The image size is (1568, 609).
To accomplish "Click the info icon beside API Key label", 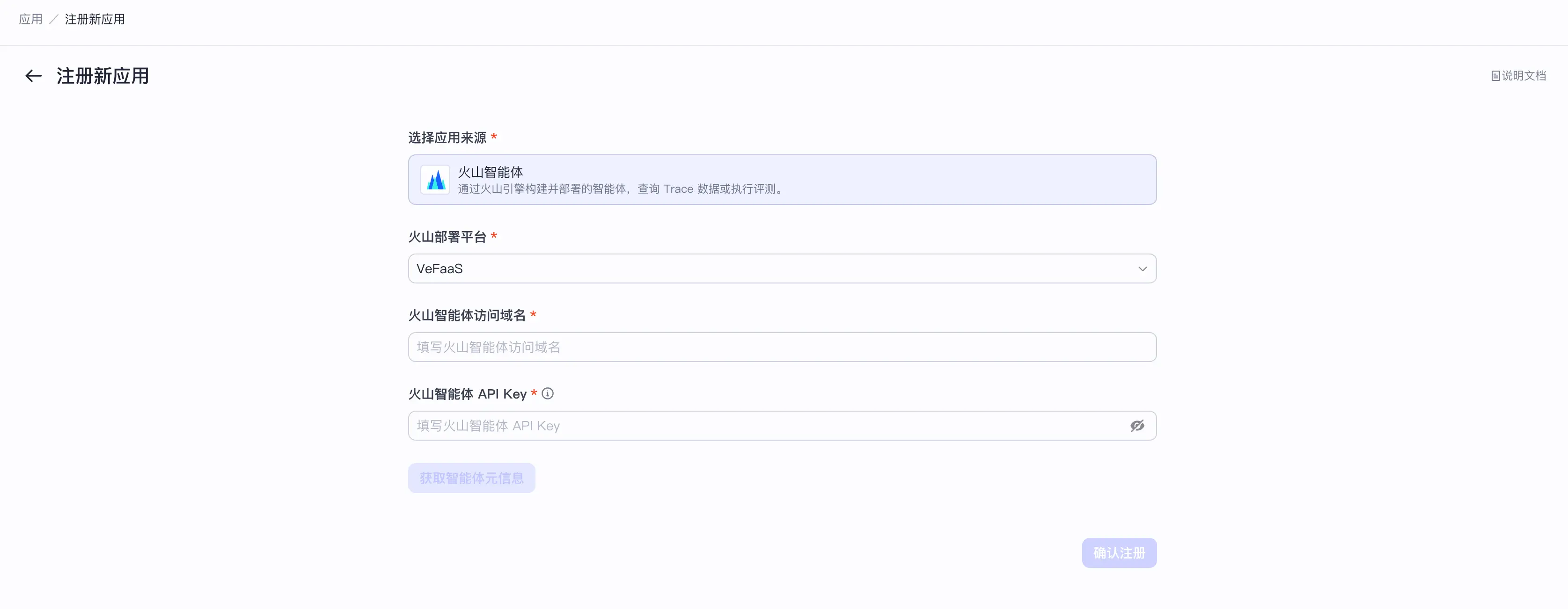I will coord(548,394).
